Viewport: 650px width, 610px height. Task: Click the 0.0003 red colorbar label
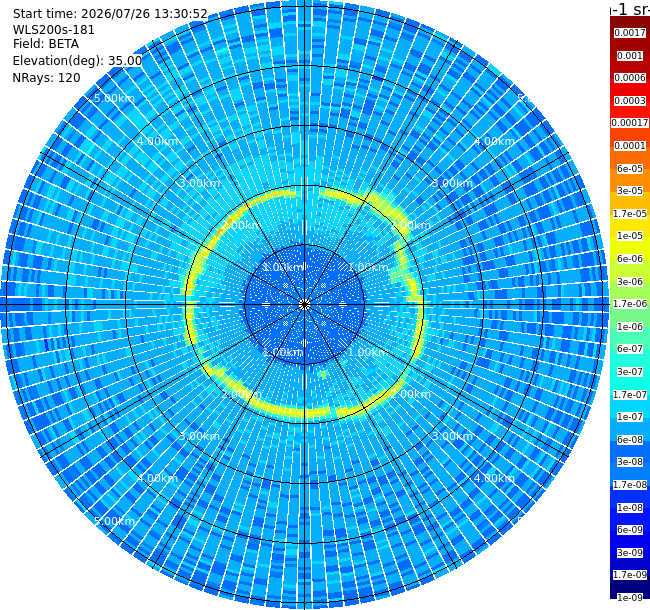pyautogui.click(x=630, y=101)
